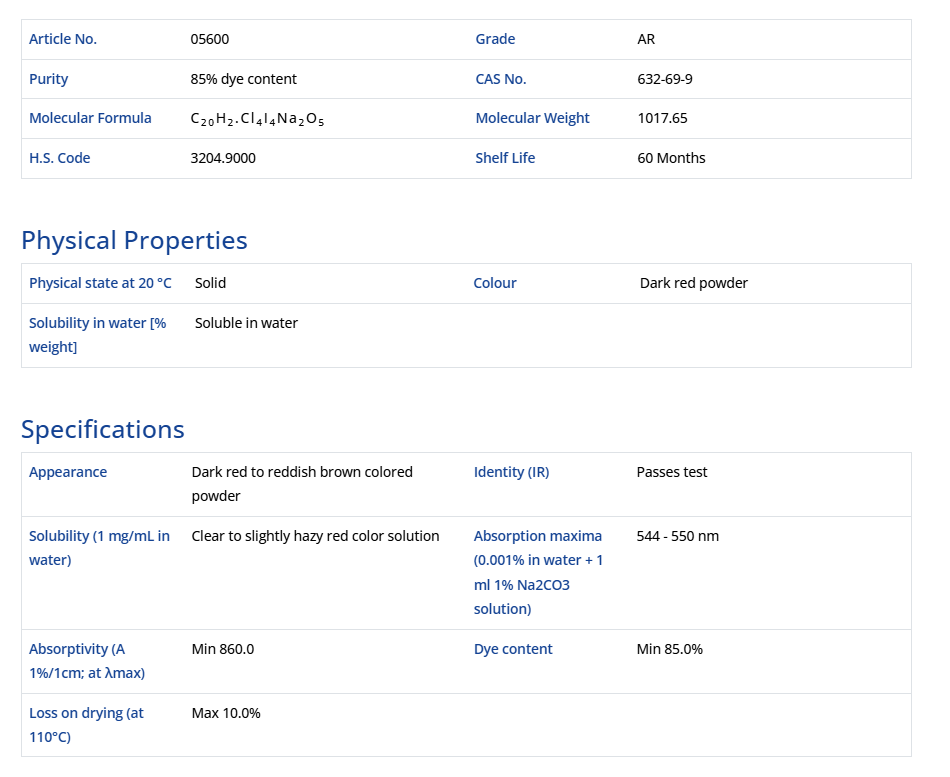
Task: Click the Specifications heading
Action: [x=103, y=429]
